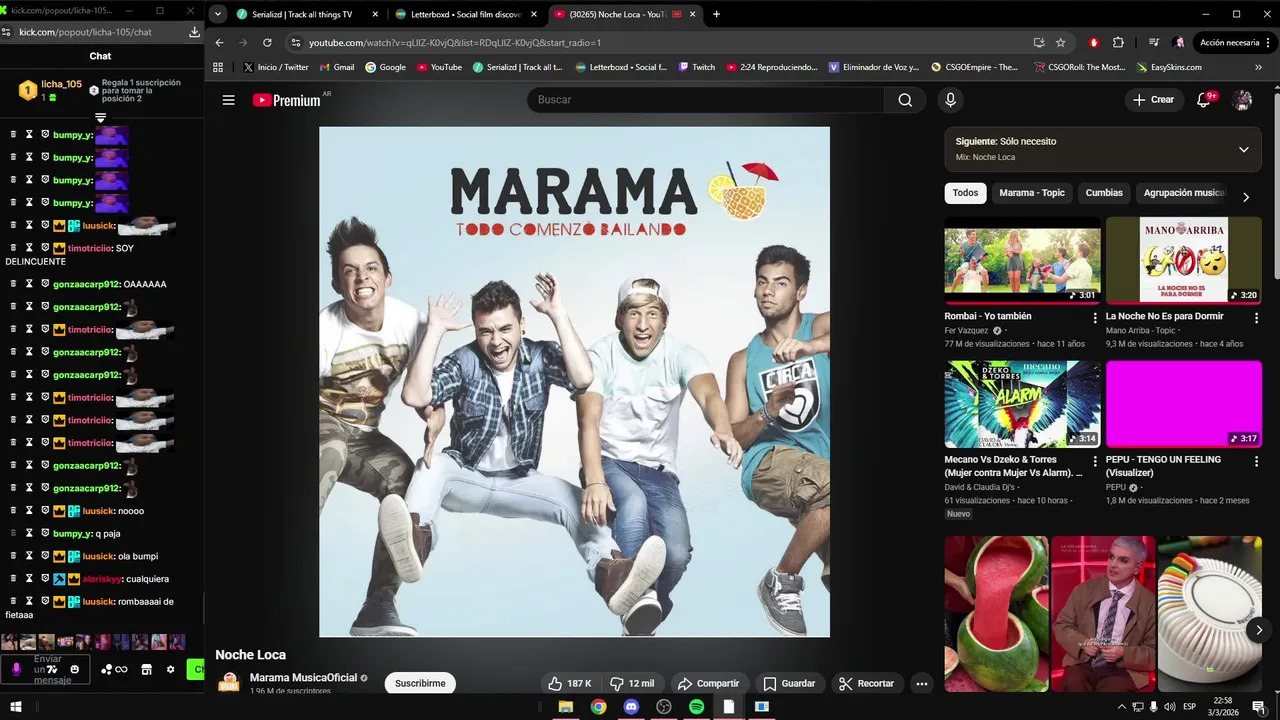This screenshot has width=1280, height=720.
Task: Open Chrome media controls icon
Action: click(x=1154, y=43)
